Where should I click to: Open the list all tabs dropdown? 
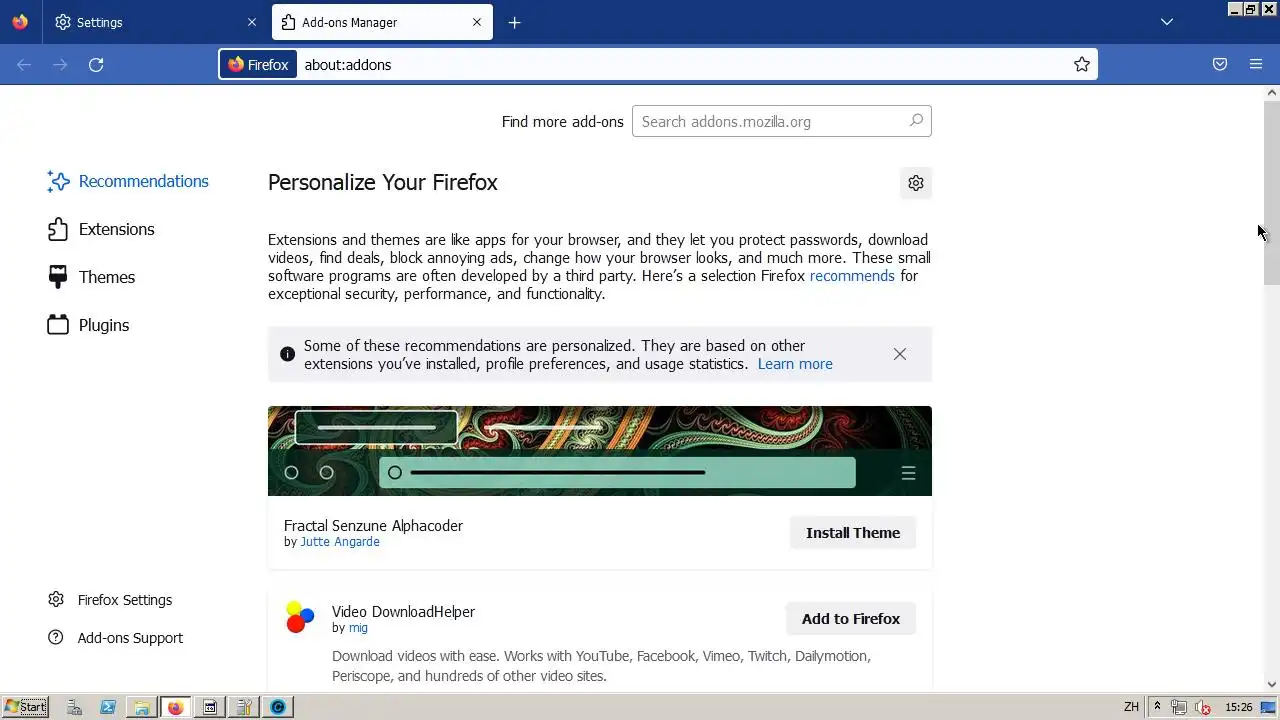[x=1166, y=22]
